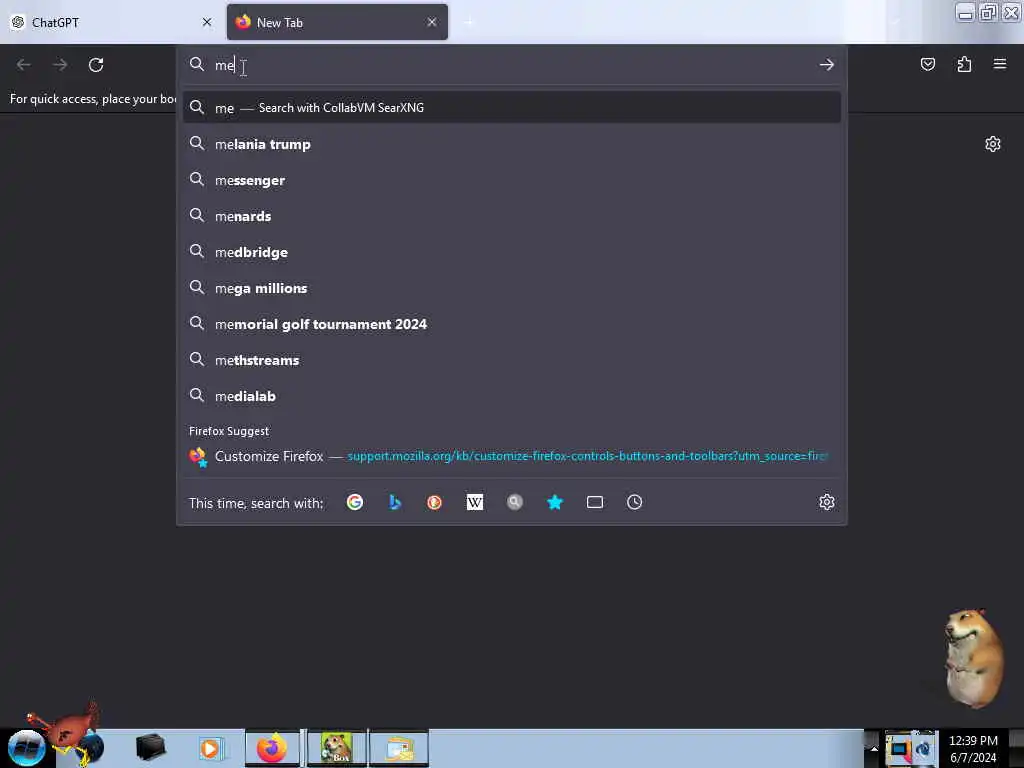Image resolution: width=1024 pixels, height=768 pixels.
Task: Open Firefox from the taskbar
Action: click(x=272, y=748)
